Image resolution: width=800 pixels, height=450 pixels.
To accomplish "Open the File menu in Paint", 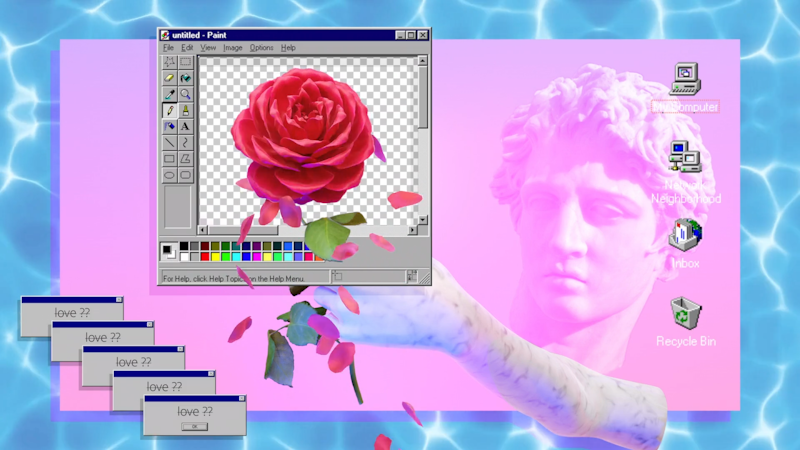I will [168, 48].
